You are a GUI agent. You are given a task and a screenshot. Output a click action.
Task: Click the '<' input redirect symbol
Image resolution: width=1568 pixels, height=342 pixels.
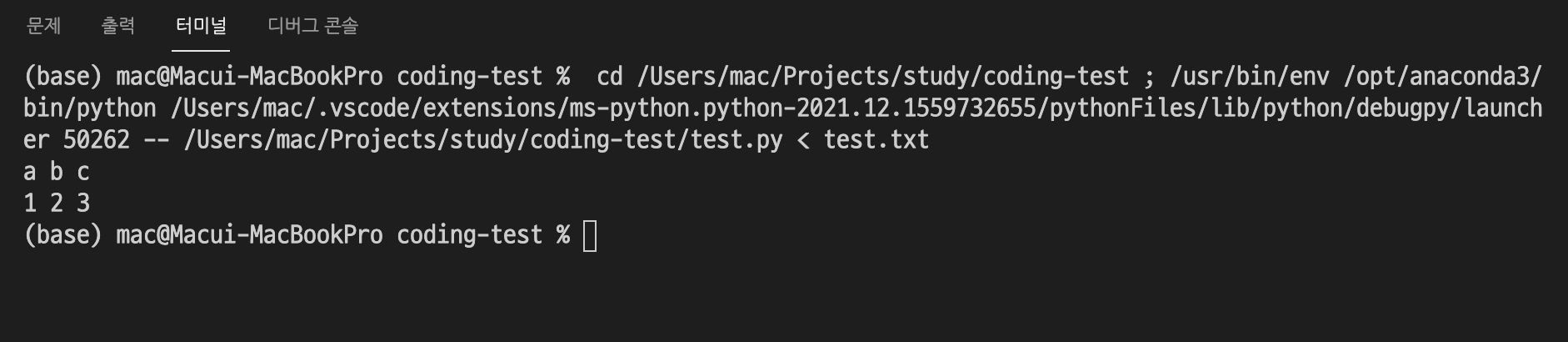point(803,140)
